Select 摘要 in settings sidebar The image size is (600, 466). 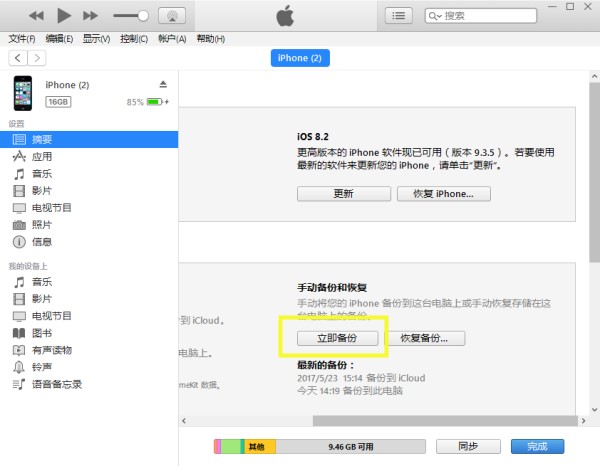[89, 139]
